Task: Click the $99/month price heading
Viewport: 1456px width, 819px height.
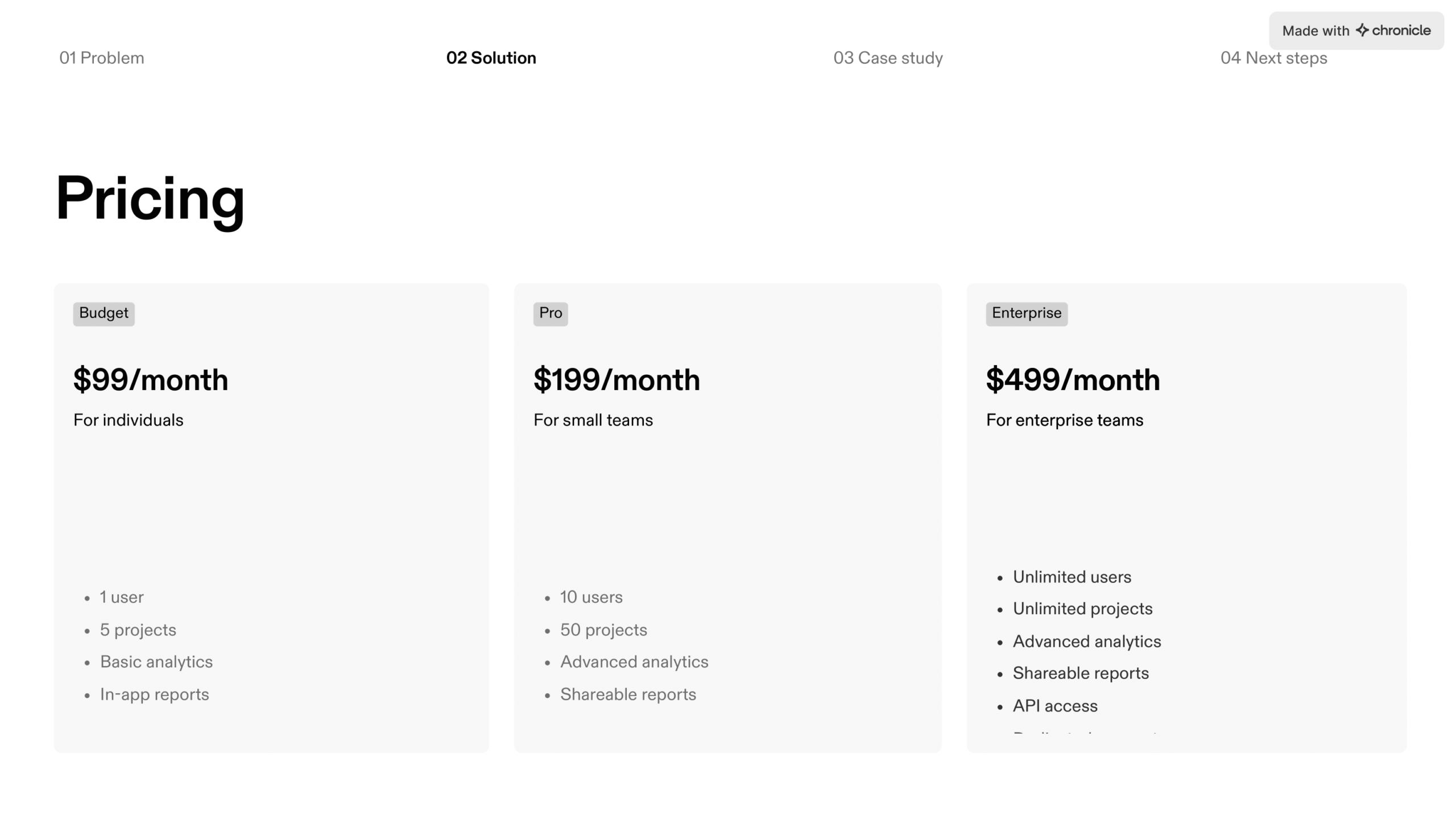Action: (x=150, y=379)
